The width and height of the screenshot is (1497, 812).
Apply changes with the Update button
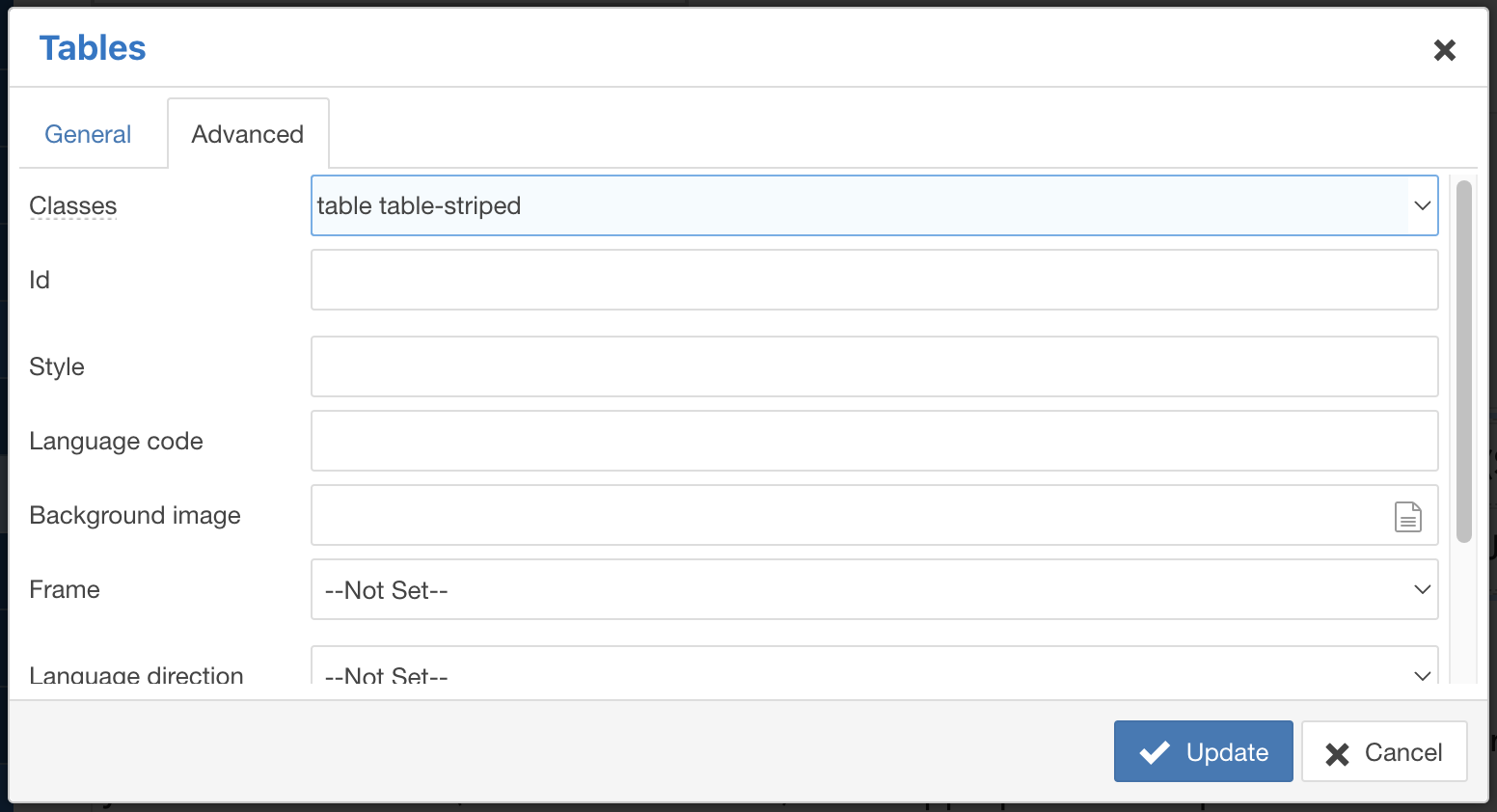pyautogui.click(x=1203, y=751)
